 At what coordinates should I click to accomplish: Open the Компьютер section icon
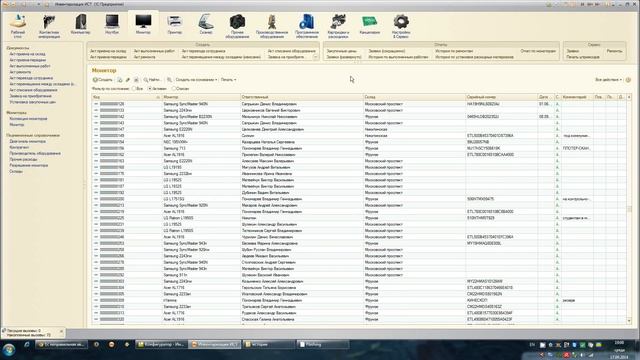[x=80, y=24]
